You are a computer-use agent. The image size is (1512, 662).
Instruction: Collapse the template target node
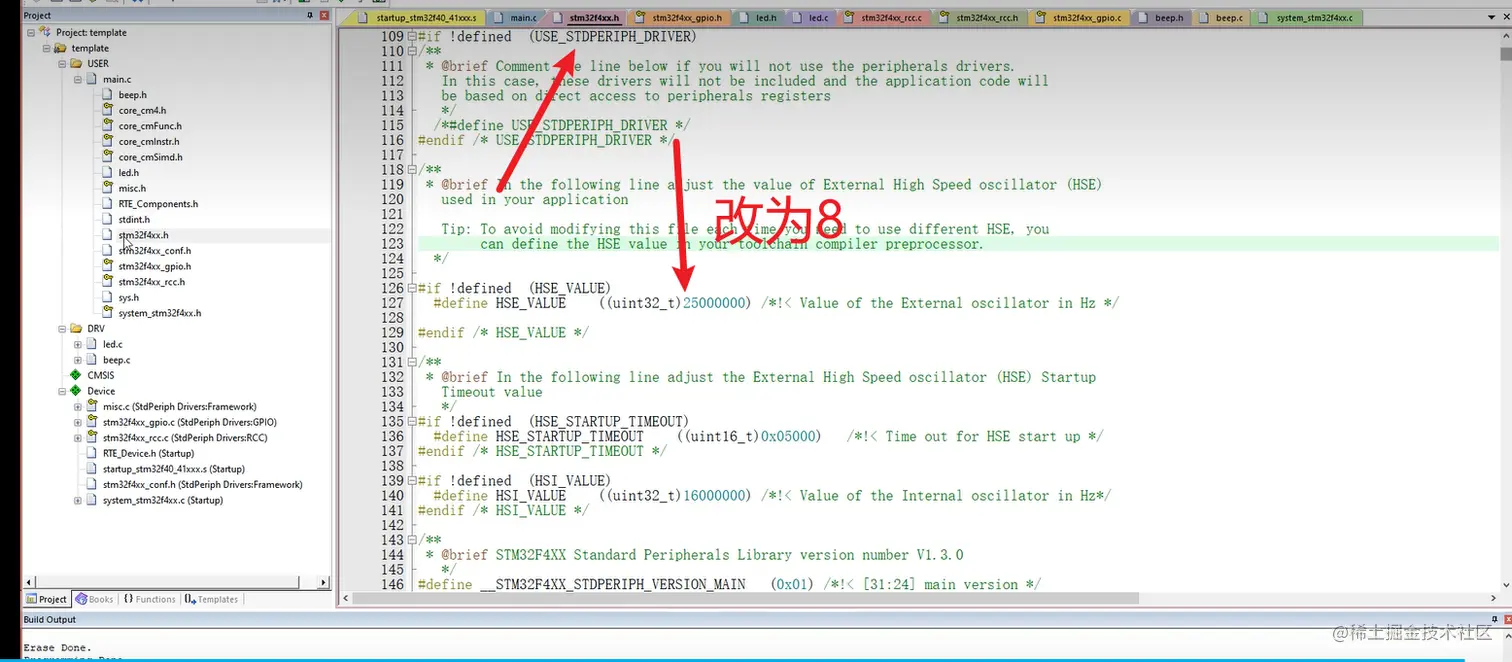(46, 48)
